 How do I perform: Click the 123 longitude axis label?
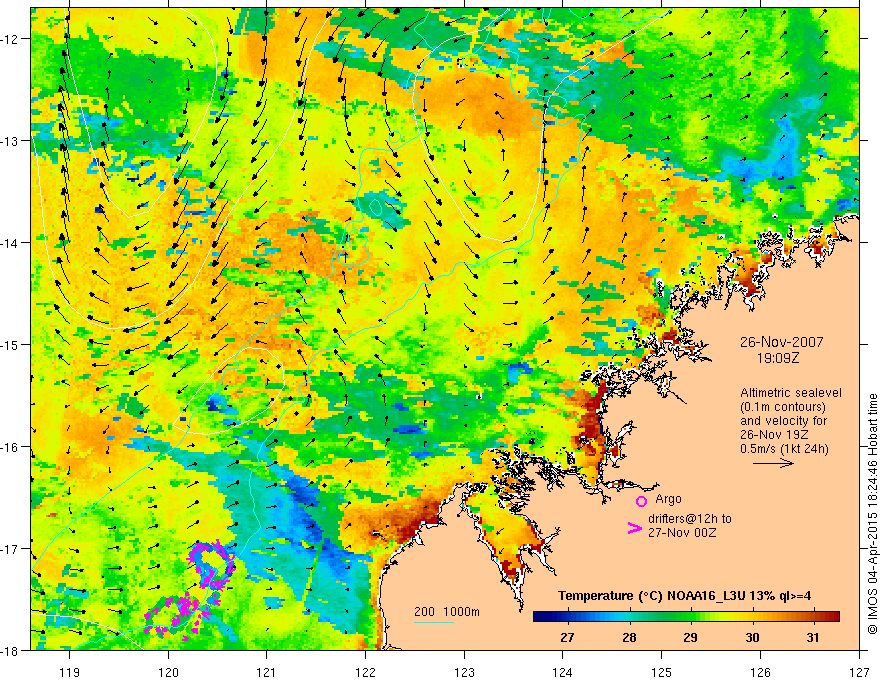coord(464,672)
